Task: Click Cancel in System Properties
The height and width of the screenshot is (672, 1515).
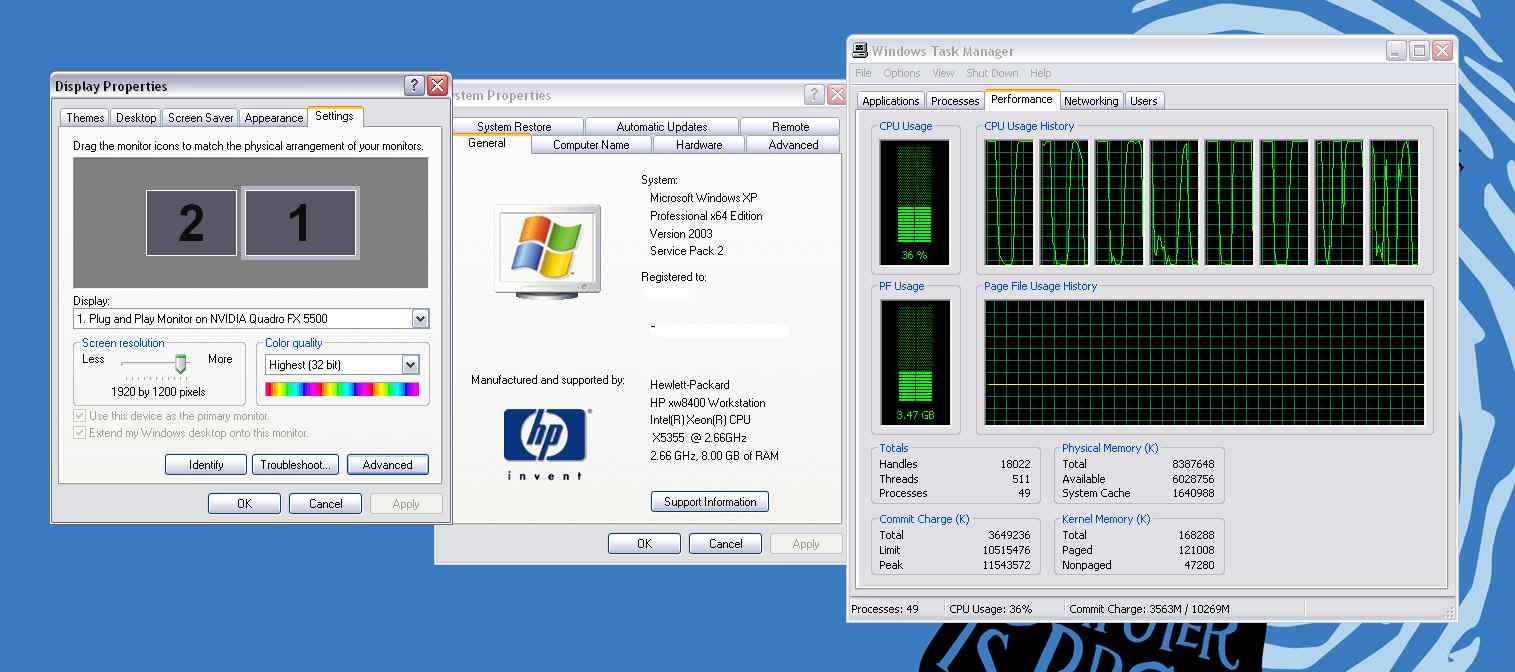Action: [x=726, y=544]
